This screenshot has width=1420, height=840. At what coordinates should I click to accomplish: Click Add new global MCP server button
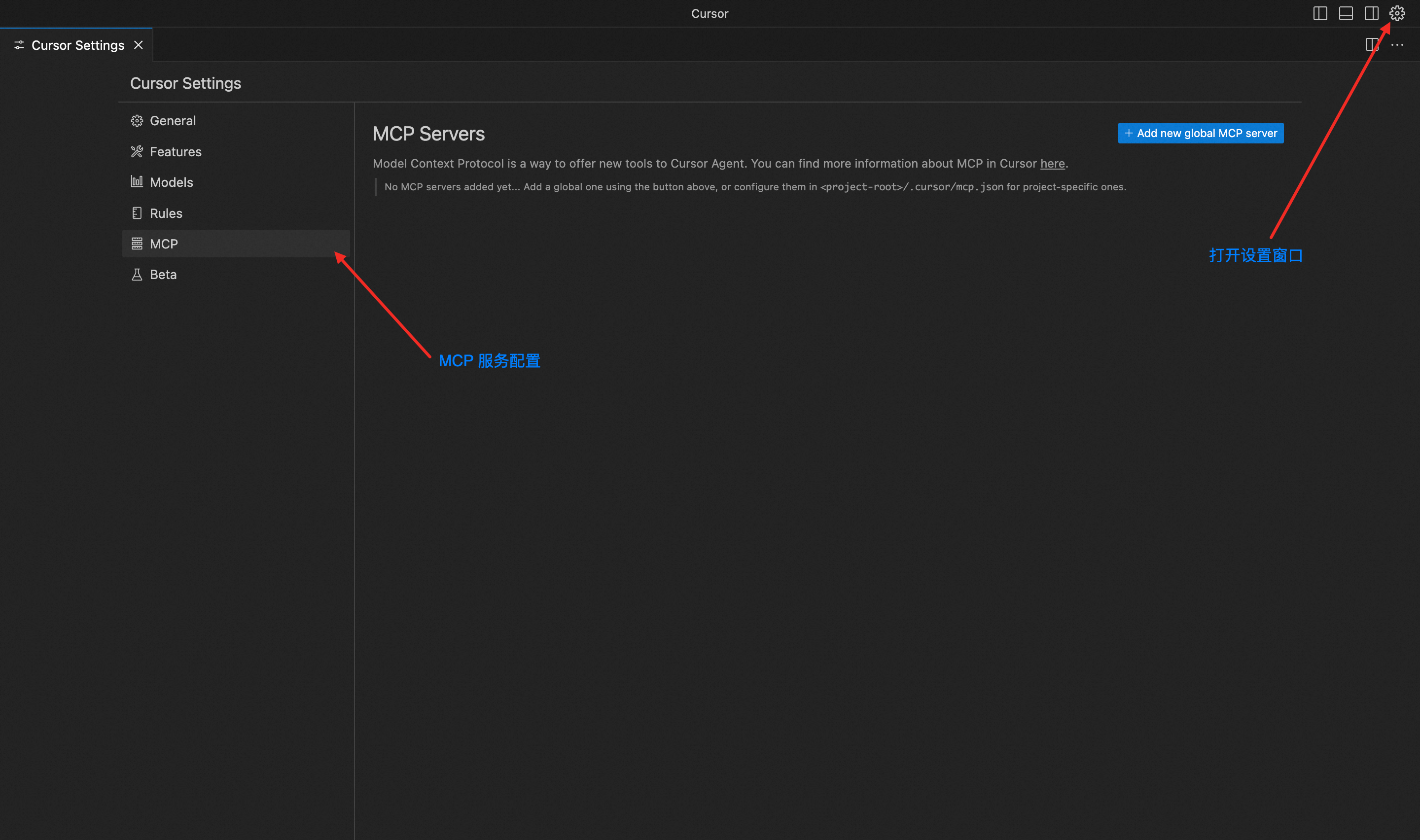coord(1201,133)
